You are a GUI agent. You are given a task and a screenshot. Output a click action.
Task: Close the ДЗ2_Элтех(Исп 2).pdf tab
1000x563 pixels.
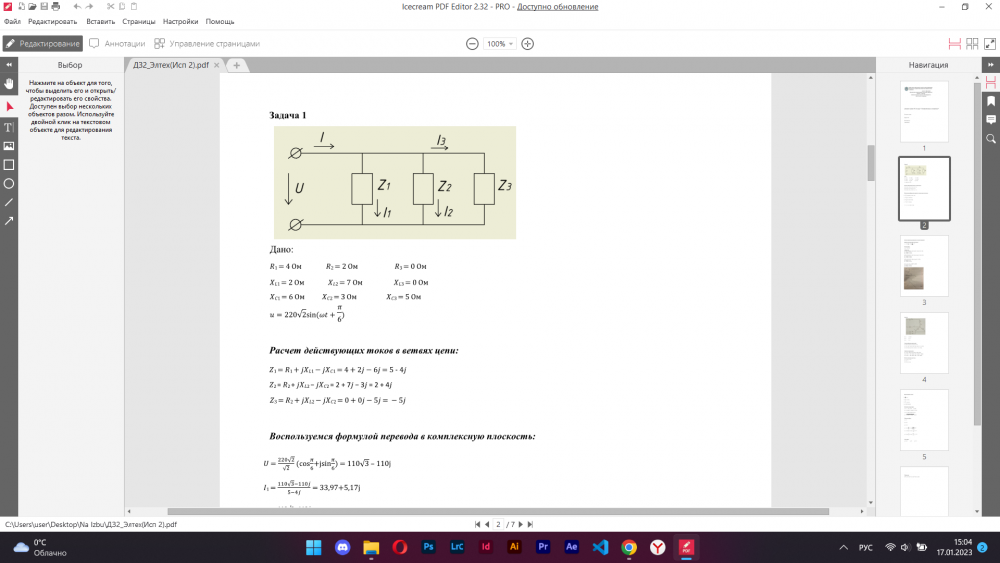point(217,65)
